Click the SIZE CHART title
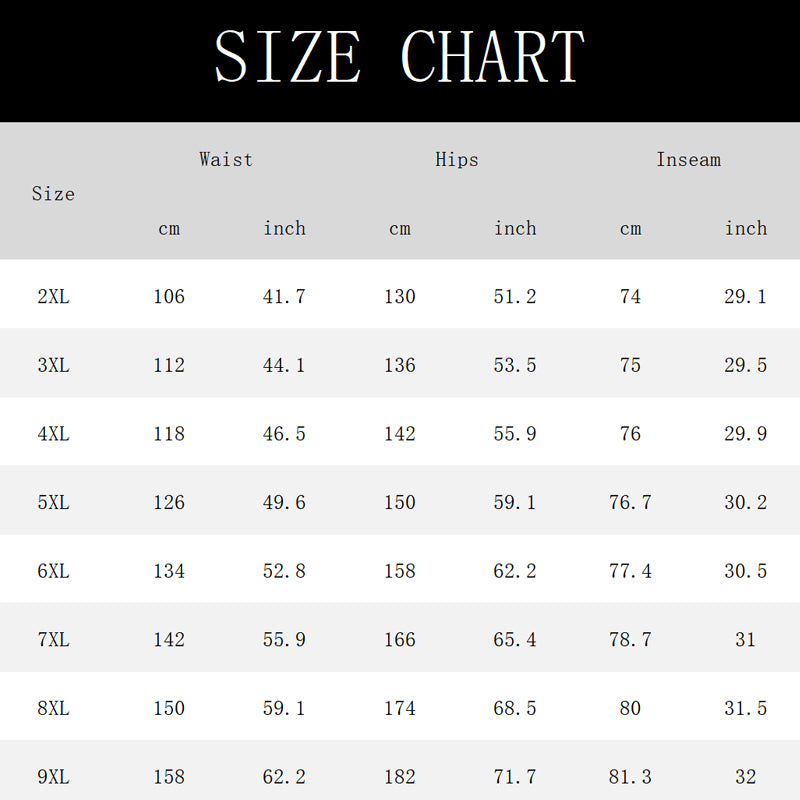800x800 pixels. click(x=399, y=57)
